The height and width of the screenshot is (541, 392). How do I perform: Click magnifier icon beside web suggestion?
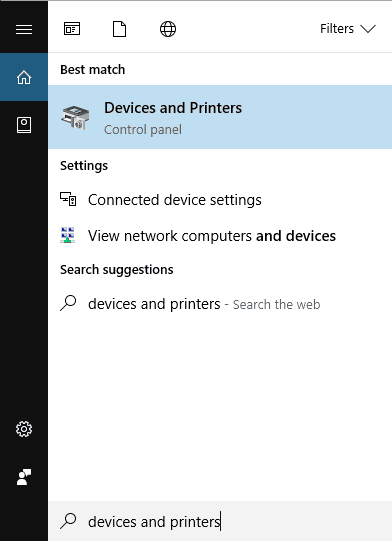pos(68,304)
